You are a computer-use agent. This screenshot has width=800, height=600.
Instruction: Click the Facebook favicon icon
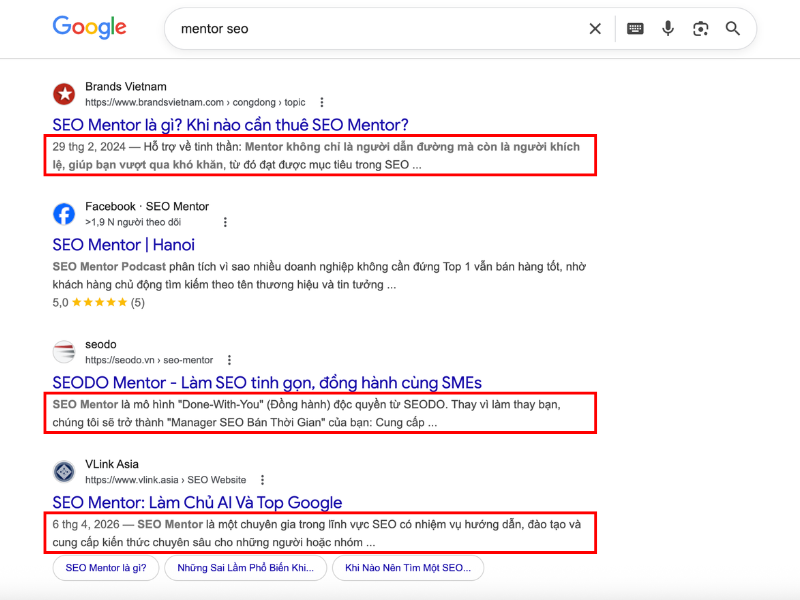click(64, 214)
